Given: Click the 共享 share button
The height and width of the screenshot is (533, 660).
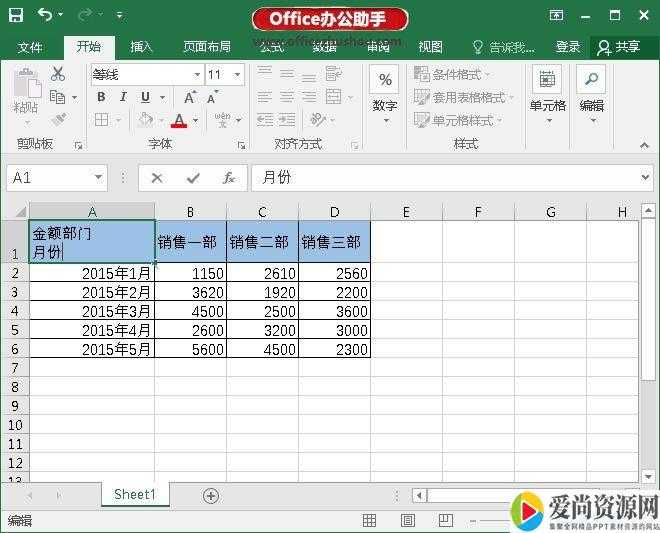Looking at the screenshot, I should point(619,47).
